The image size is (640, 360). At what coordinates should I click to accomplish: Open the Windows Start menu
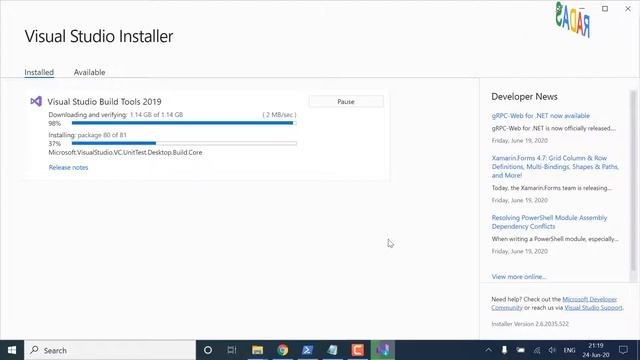coord(12,350)
